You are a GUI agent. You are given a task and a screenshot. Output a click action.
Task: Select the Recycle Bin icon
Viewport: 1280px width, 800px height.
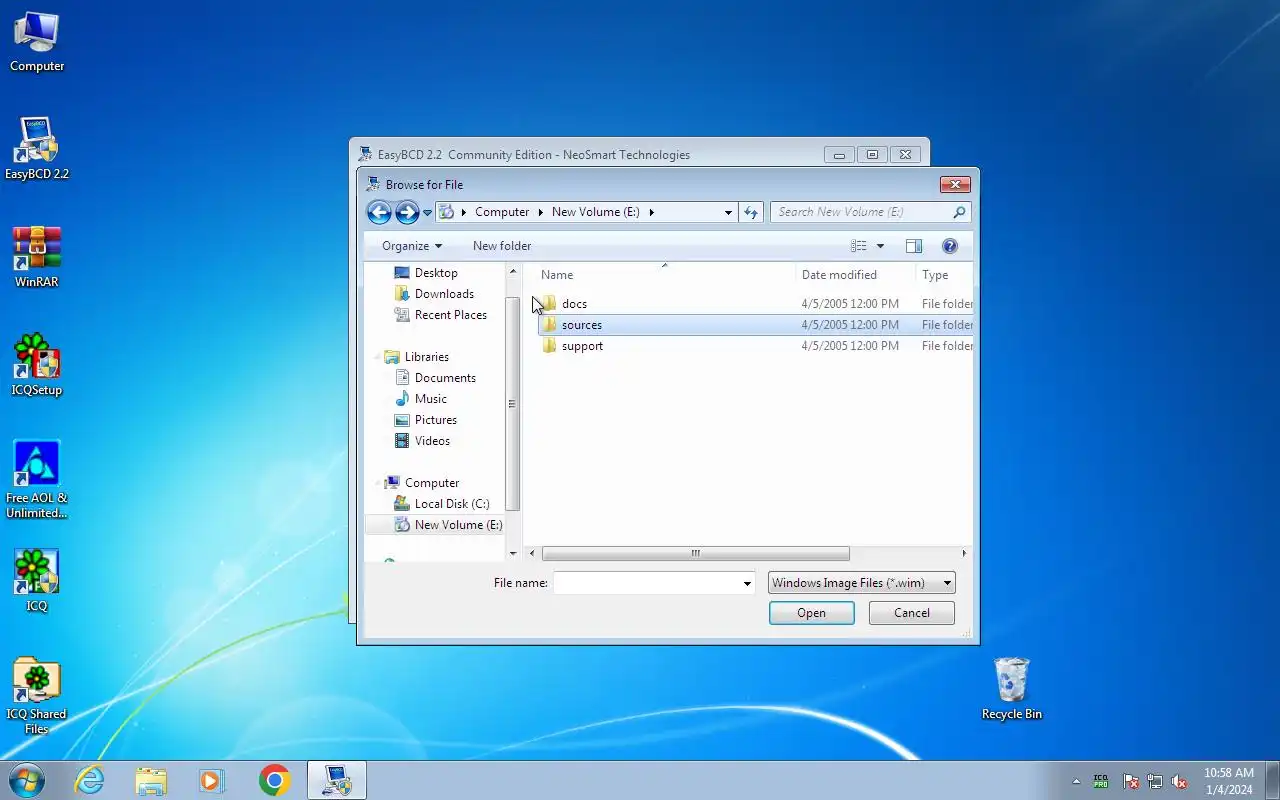tap(1012, 690)
